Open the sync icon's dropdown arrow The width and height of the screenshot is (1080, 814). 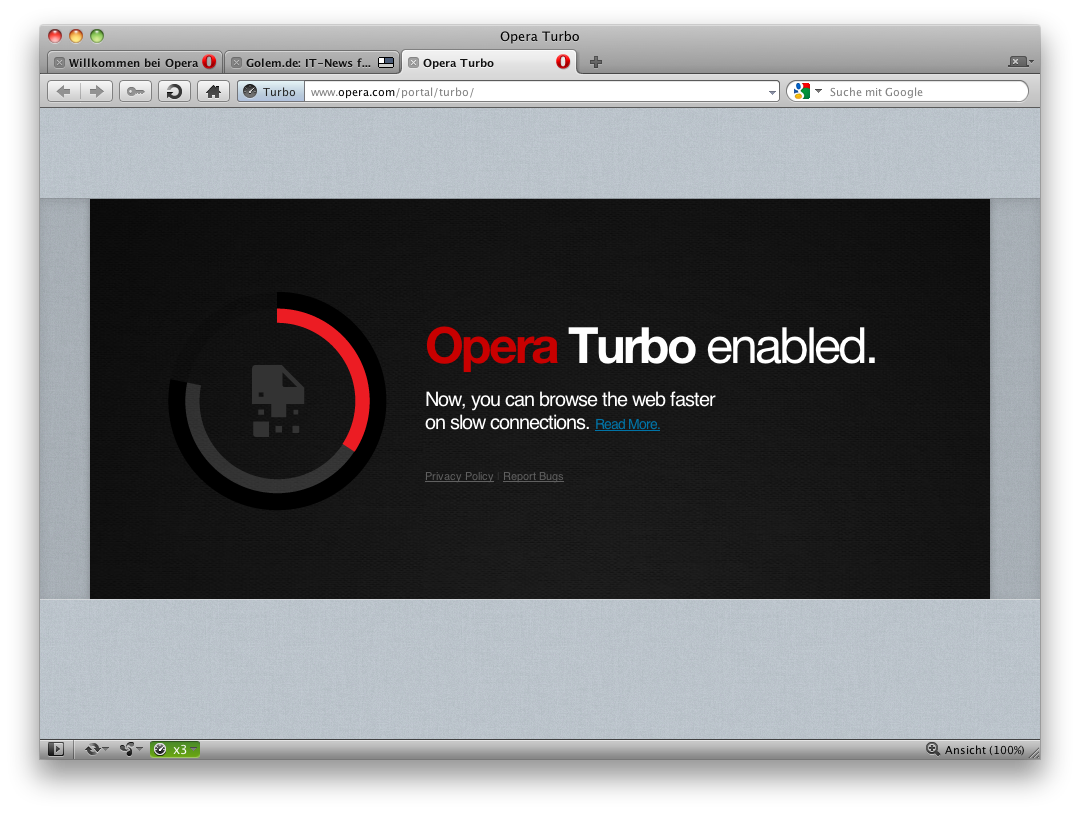click(103, 748)
